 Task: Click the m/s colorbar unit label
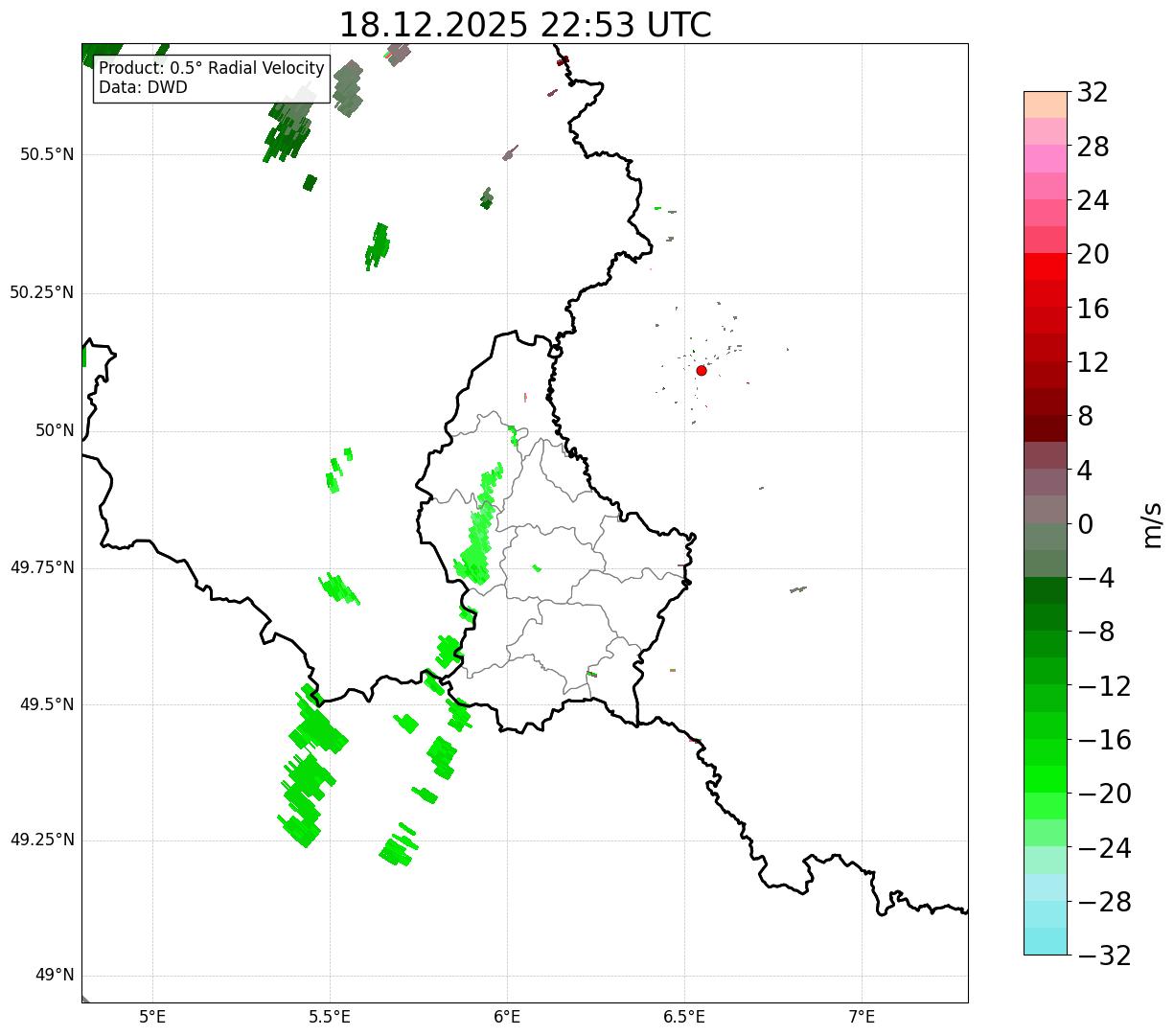[x=1153, y=524]
